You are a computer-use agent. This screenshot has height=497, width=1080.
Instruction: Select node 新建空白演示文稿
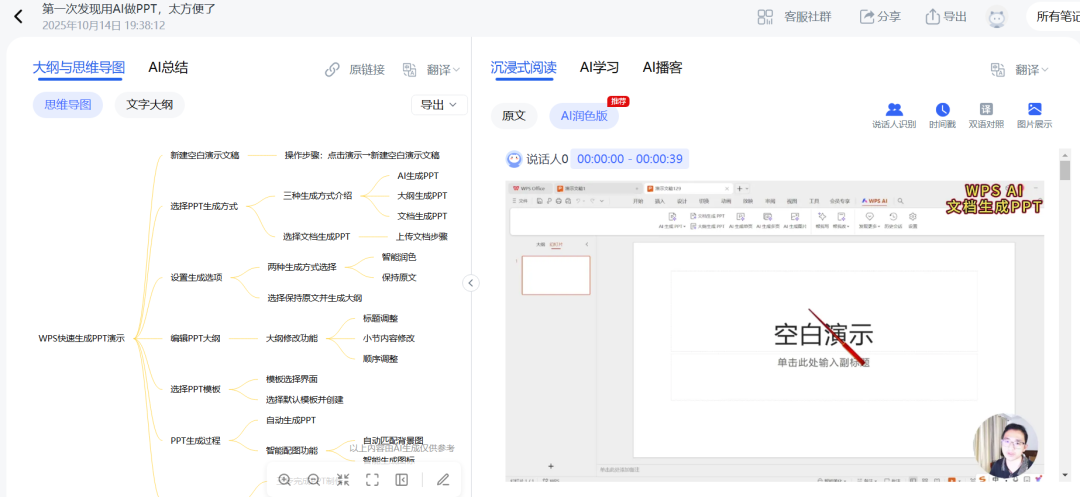(205, 156)
